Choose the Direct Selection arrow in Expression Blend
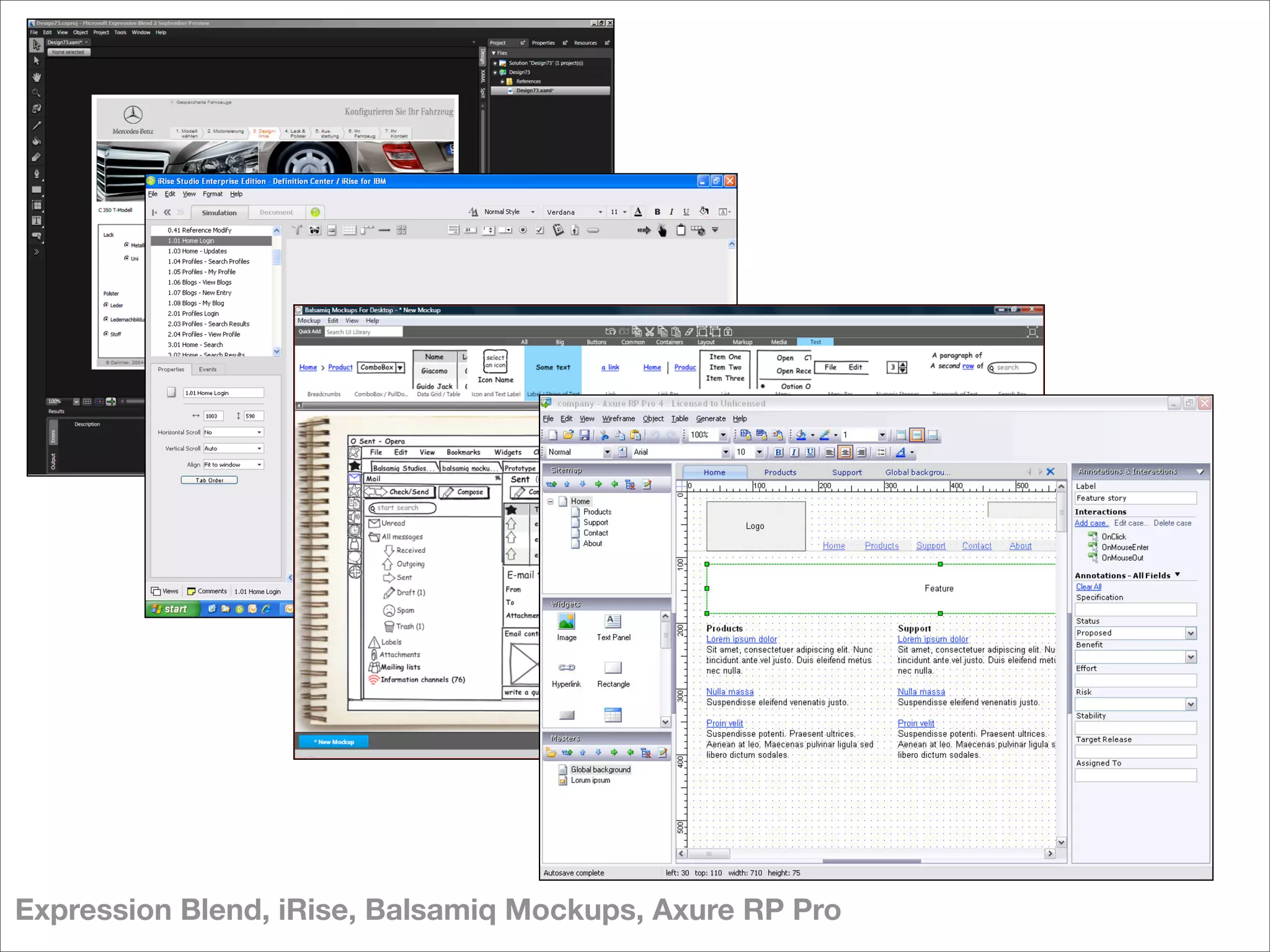This screenshot has width=1270, height=952. (37, 61)
